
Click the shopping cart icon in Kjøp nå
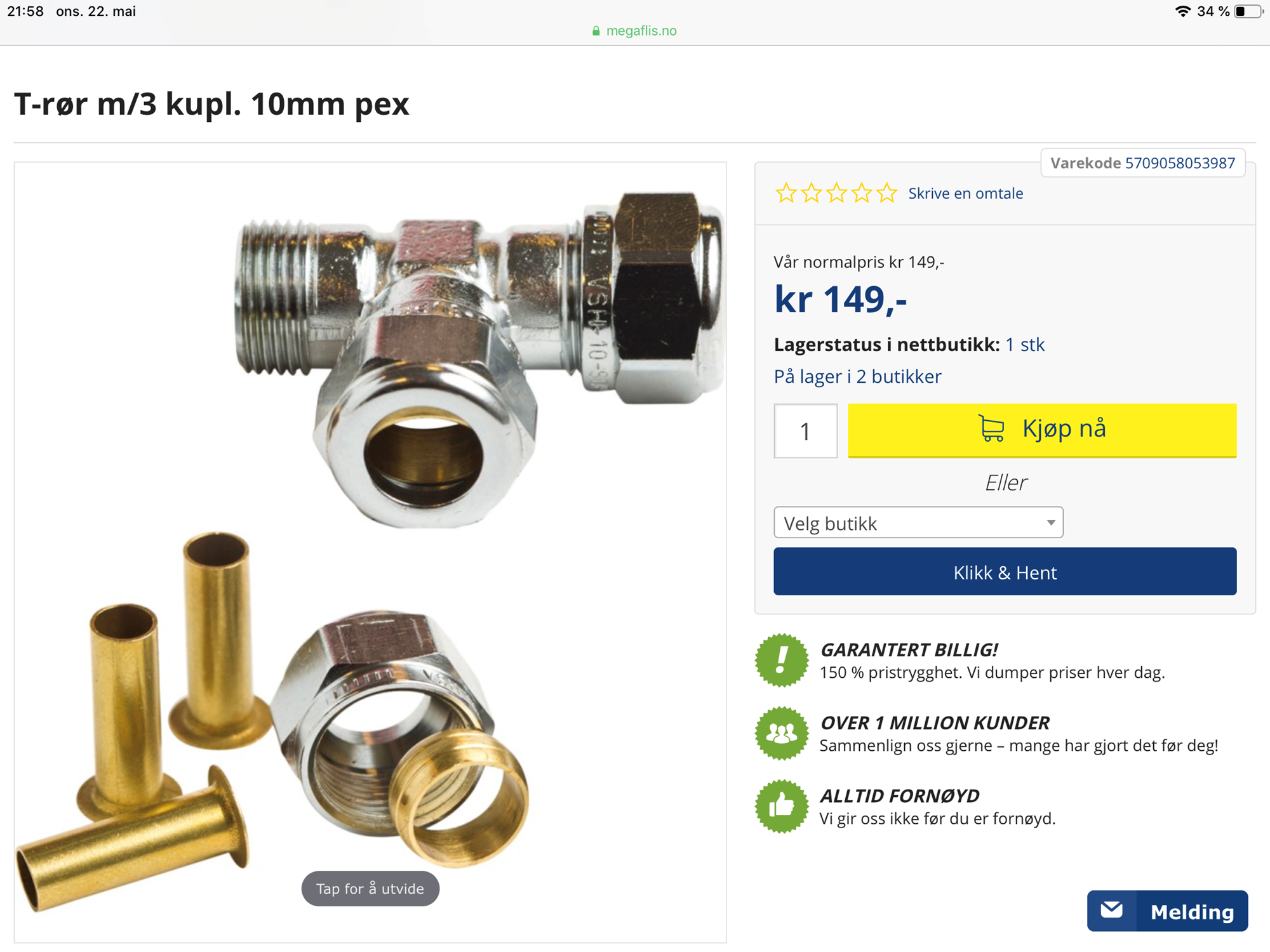(991, 428)
